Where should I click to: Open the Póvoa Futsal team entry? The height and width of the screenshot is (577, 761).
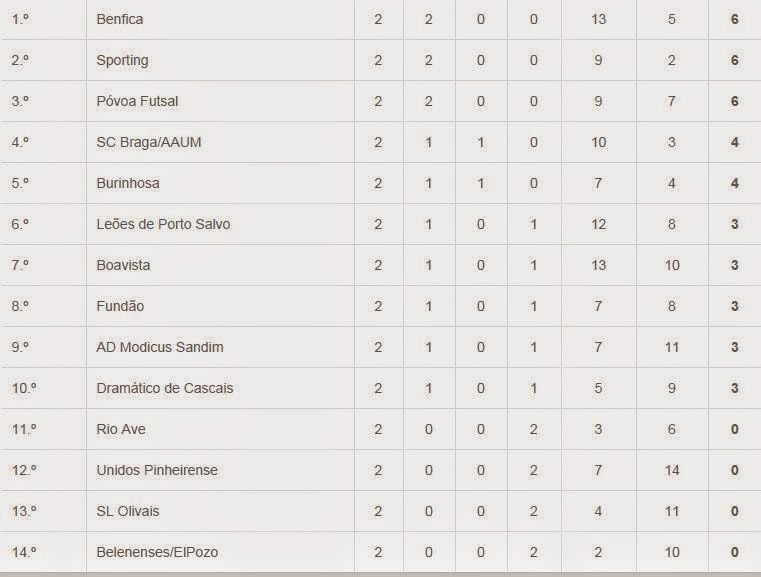click(137, 101)
